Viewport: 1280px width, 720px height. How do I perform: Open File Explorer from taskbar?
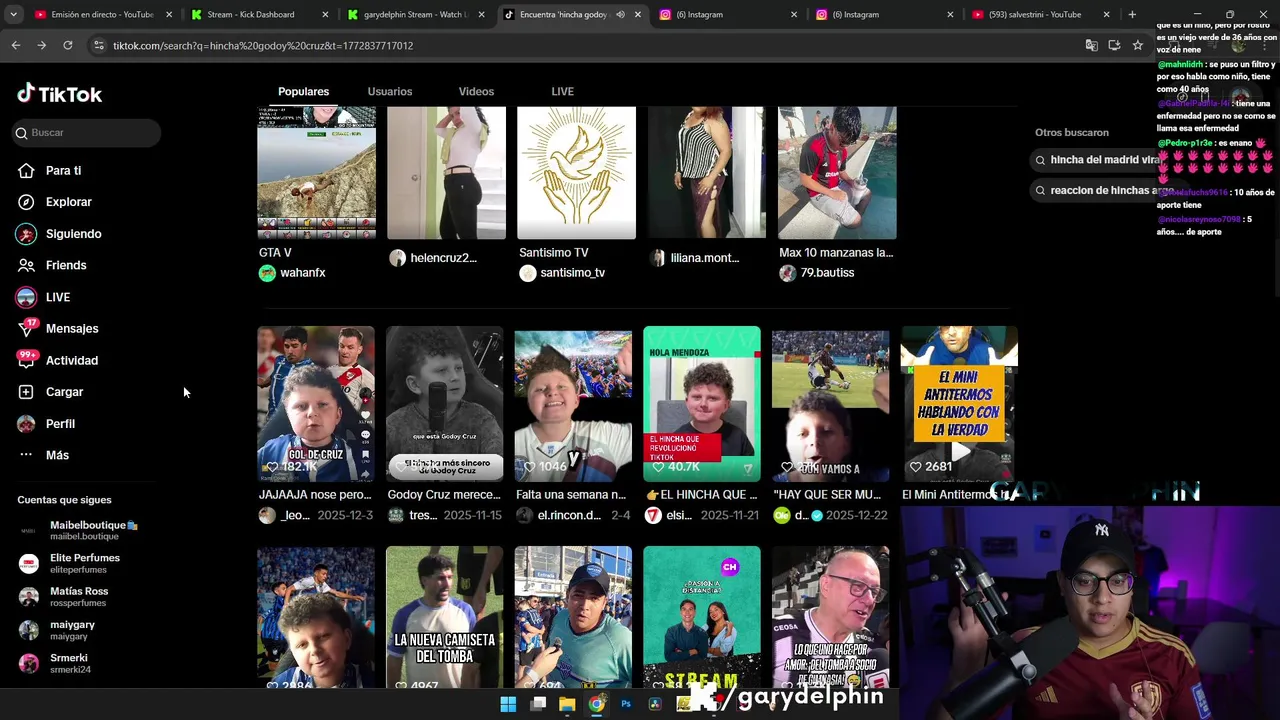click(x=567, y=704)
